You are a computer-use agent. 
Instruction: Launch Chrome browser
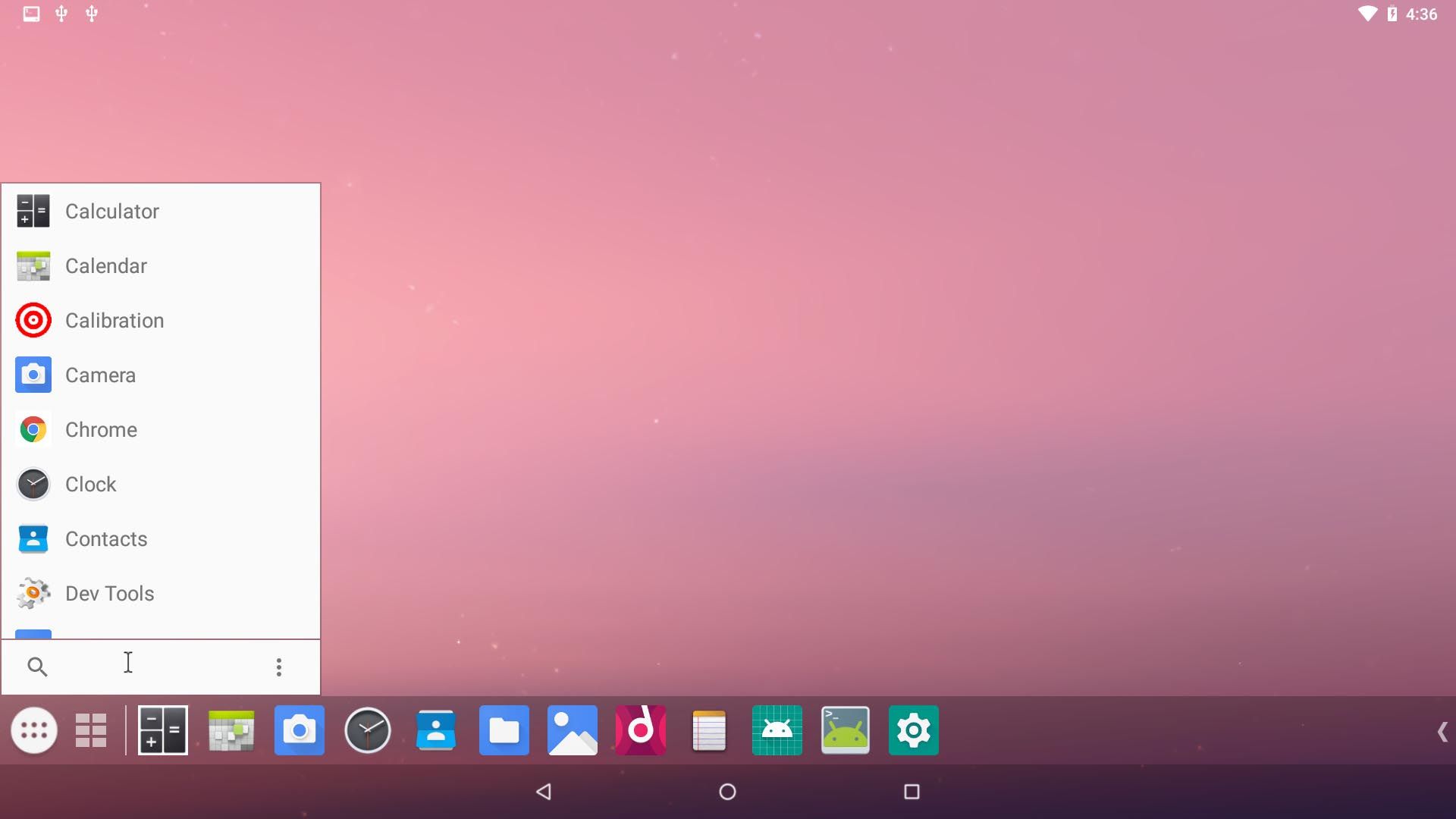pos(101,429)
